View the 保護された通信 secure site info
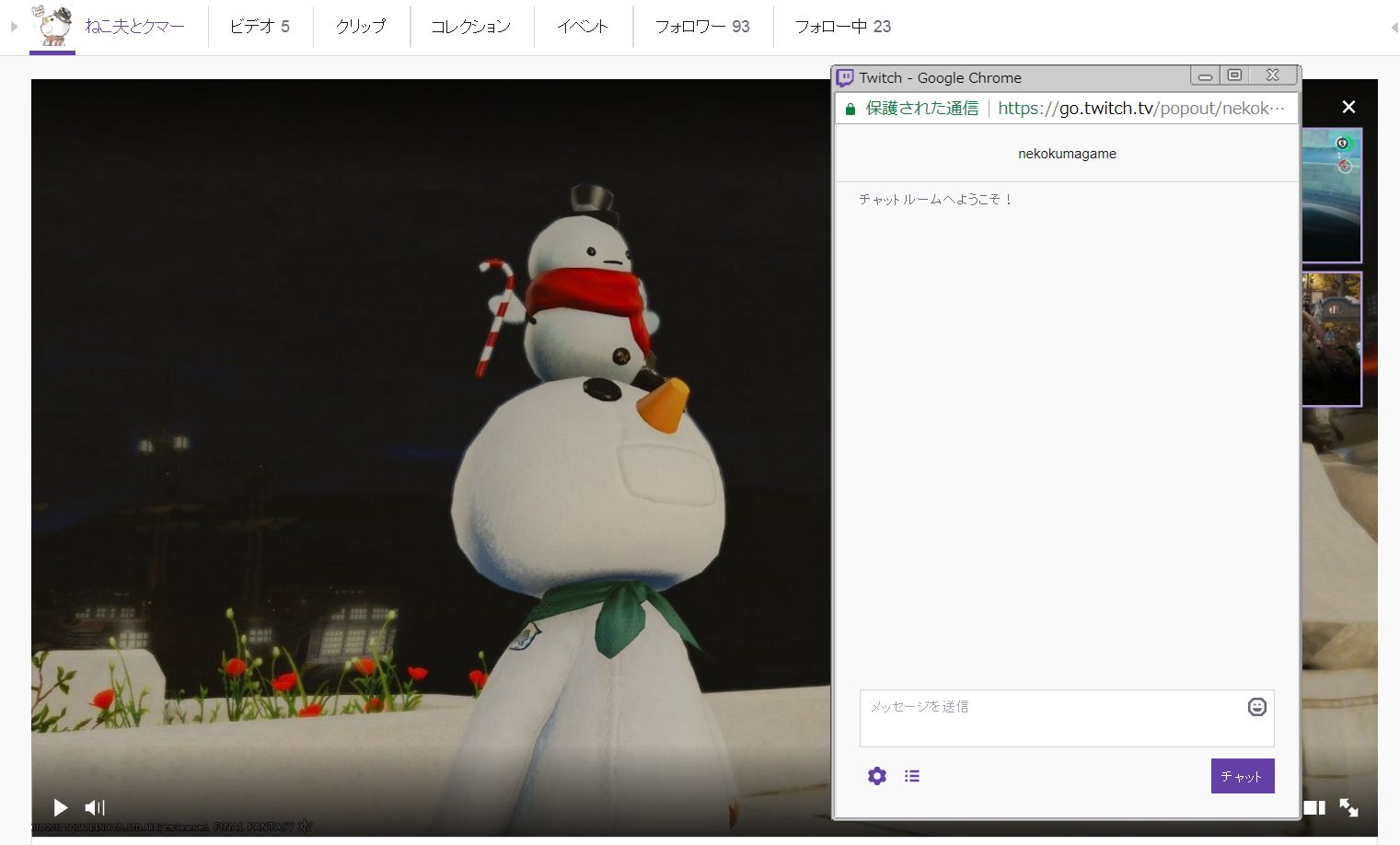The height and width of the screenshot is (845, 1400). click(x=911, y=108)
